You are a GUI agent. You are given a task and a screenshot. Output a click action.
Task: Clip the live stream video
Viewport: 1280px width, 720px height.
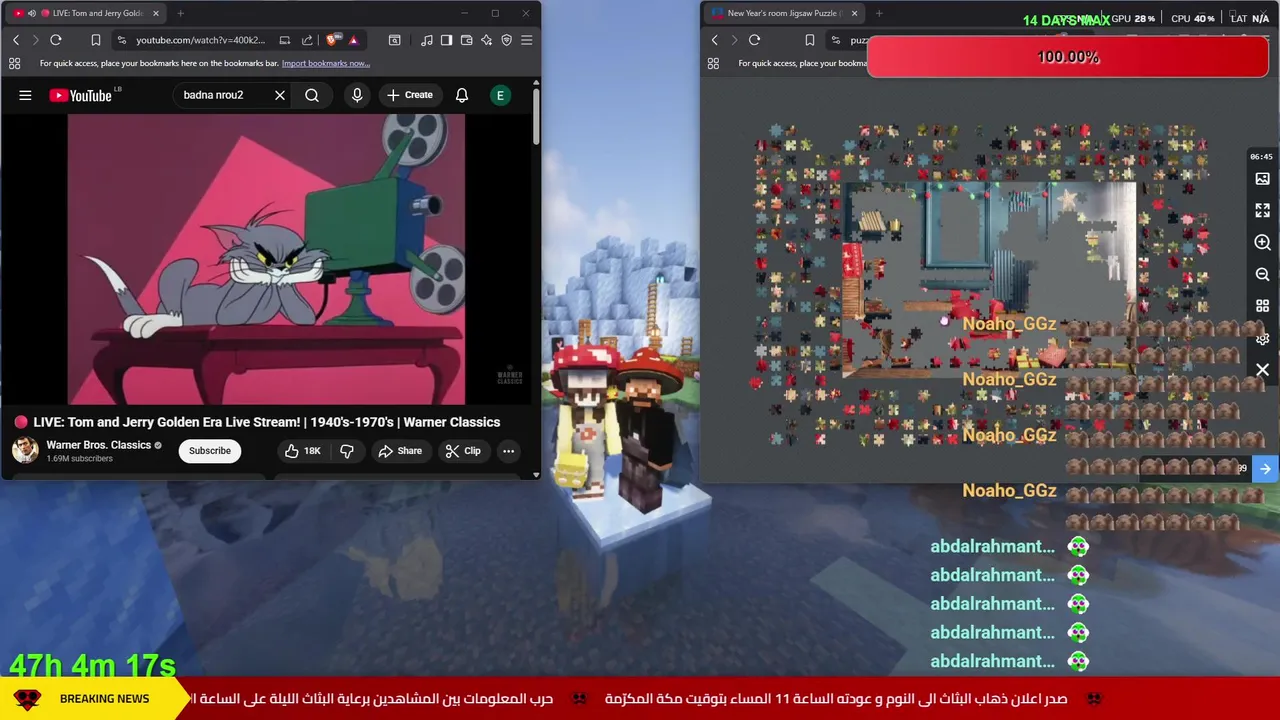(x=463, y=451)
